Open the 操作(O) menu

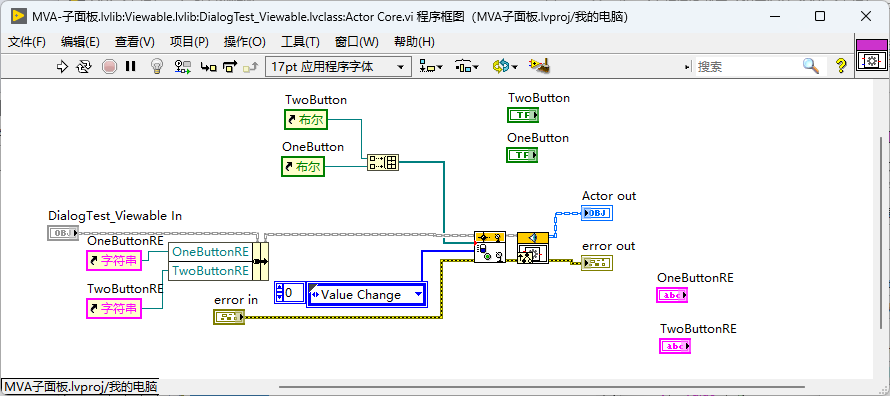click(x=245, y=42)
